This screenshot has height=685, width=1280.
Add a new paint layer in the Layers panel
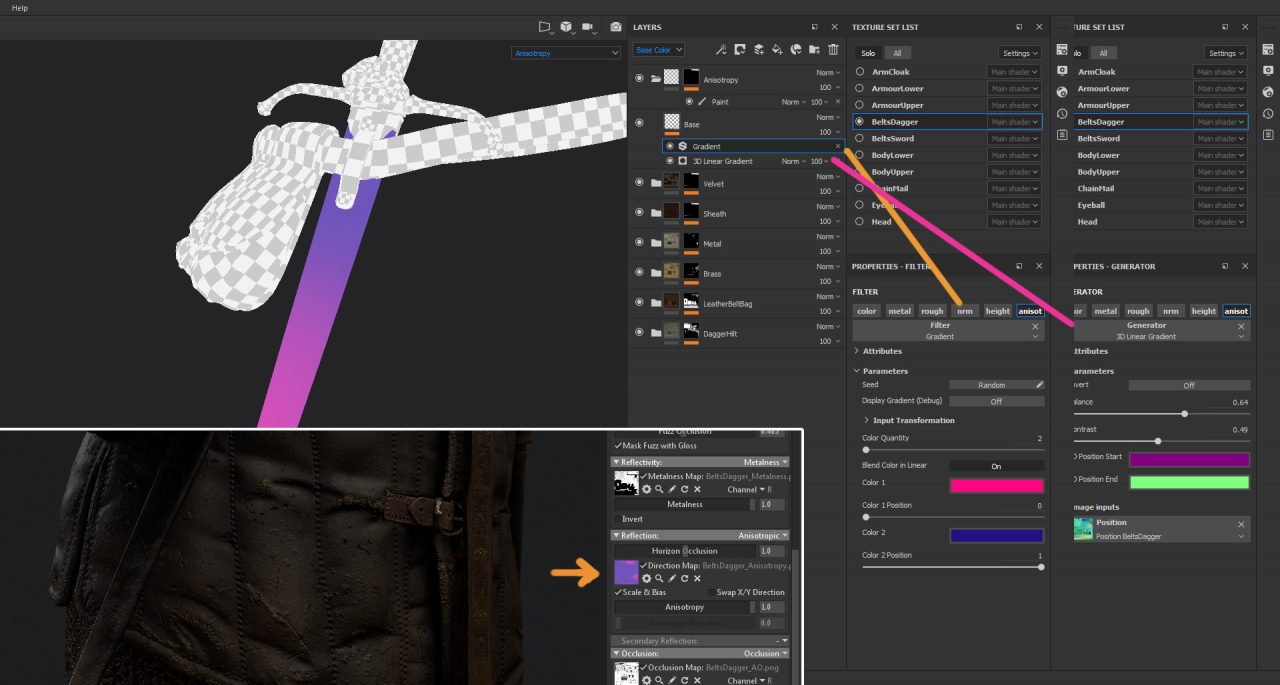[759, 49]
